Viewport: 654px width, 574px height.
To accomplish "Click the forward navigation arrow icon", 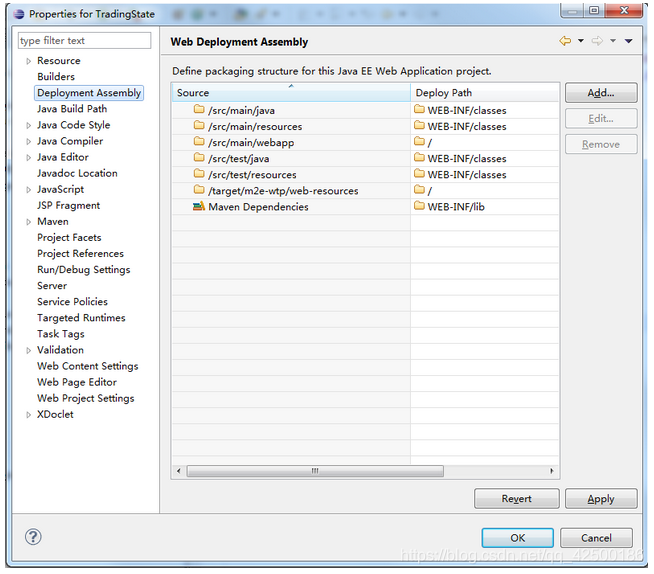I will [597, 41].
